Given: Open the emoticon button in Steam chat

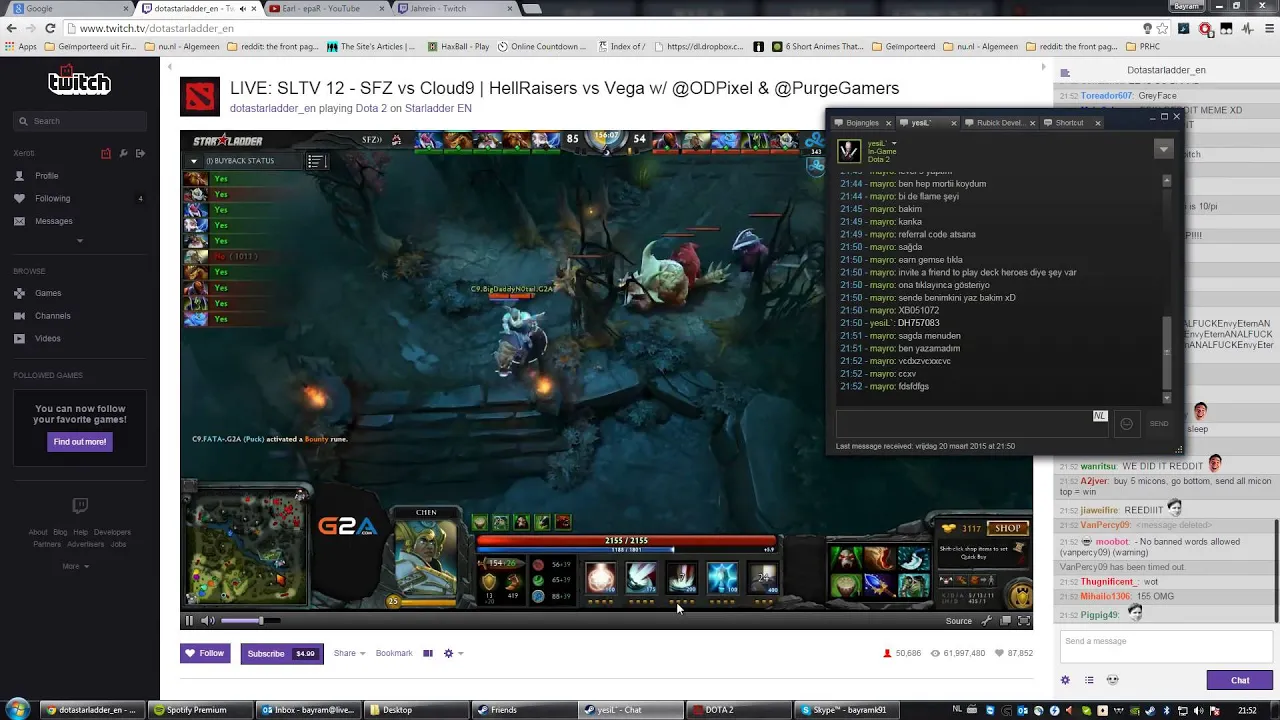Looking at the screenshot, I should [x=1126, y=423].
